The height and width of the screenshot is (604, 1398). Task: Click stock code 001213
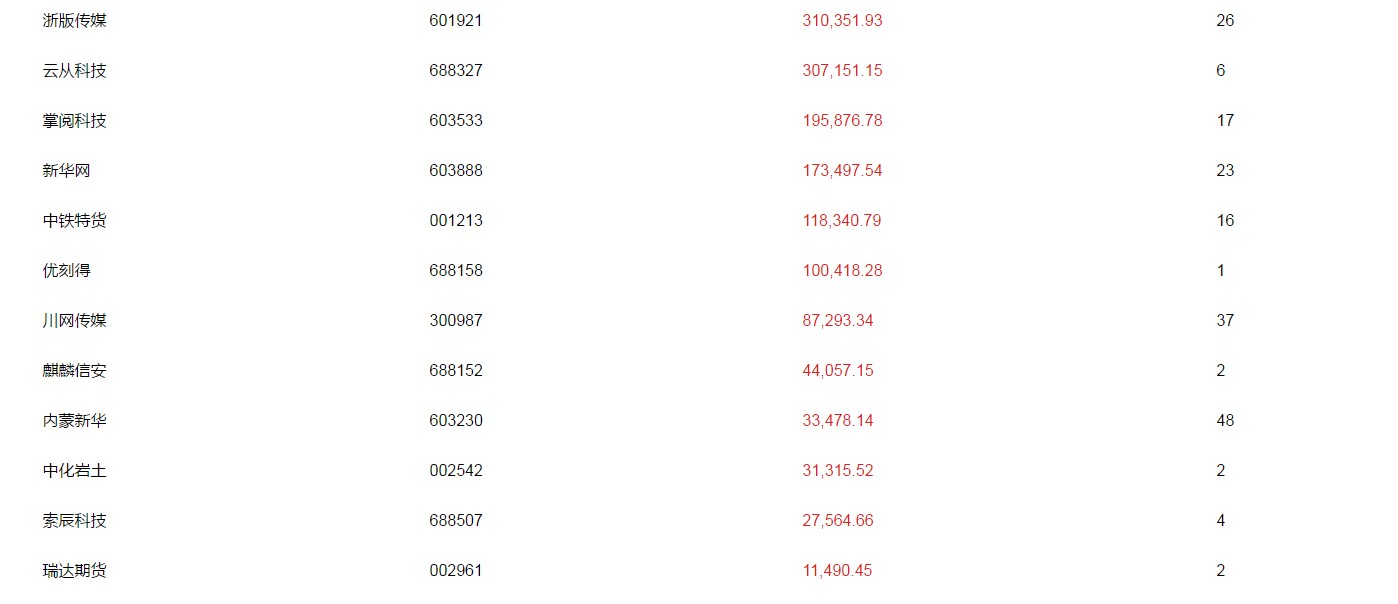tap(456, 221)
